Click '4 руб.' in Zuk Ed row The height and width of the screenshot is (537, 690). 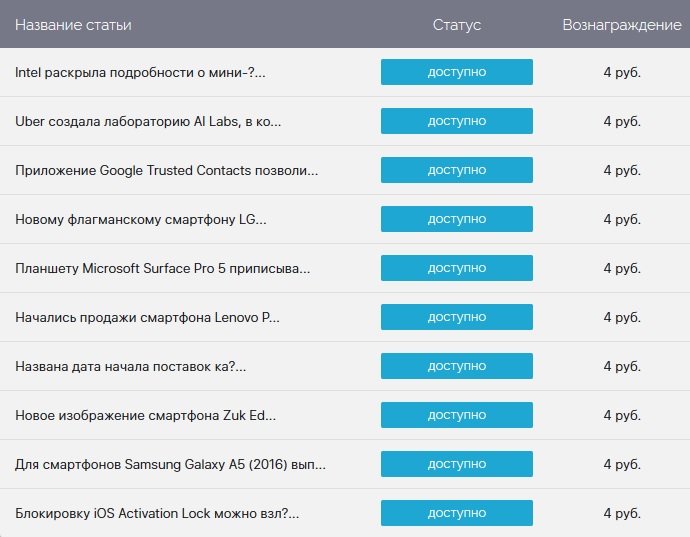pyautogui.click(x=622, y=415)
